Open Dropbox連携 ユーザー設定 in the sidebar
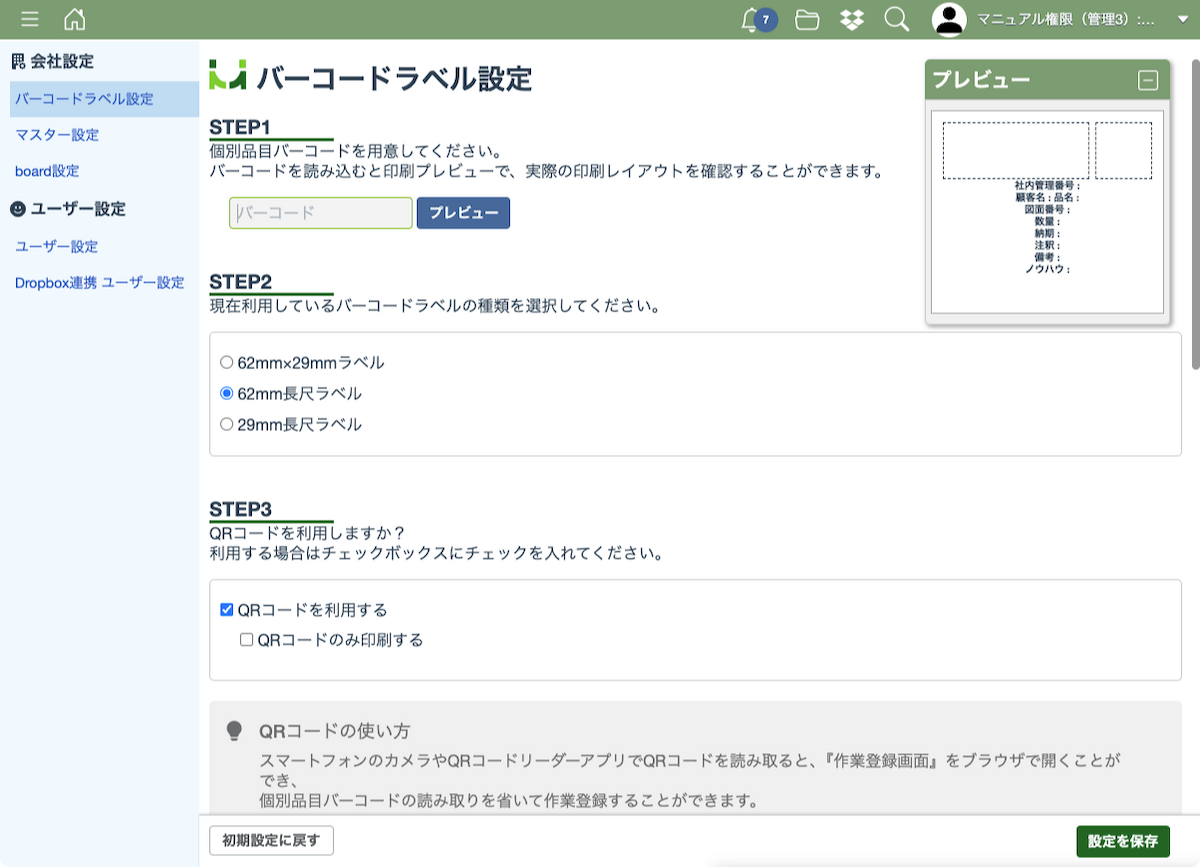1200x867 pixels. (x=100, y=283)
